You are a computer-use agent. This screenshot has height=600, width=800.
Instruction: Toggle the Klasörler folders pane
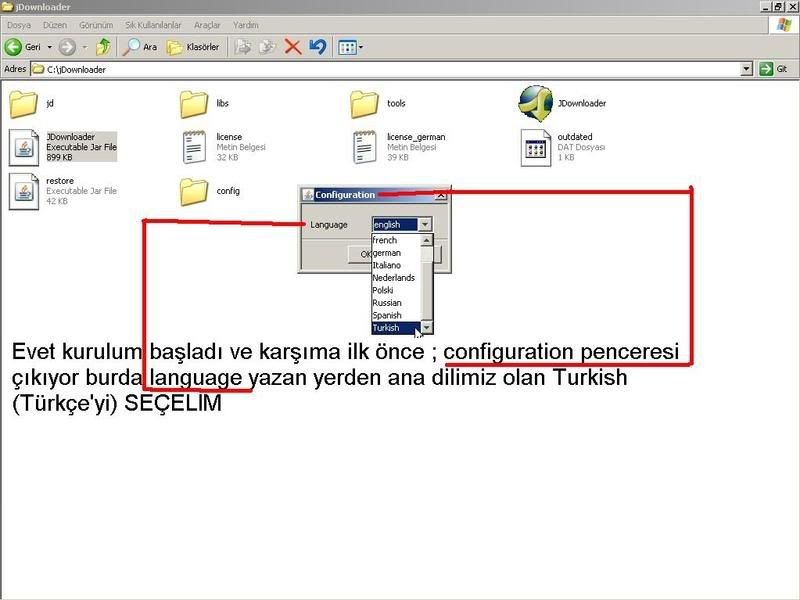[x=193, y=47]
